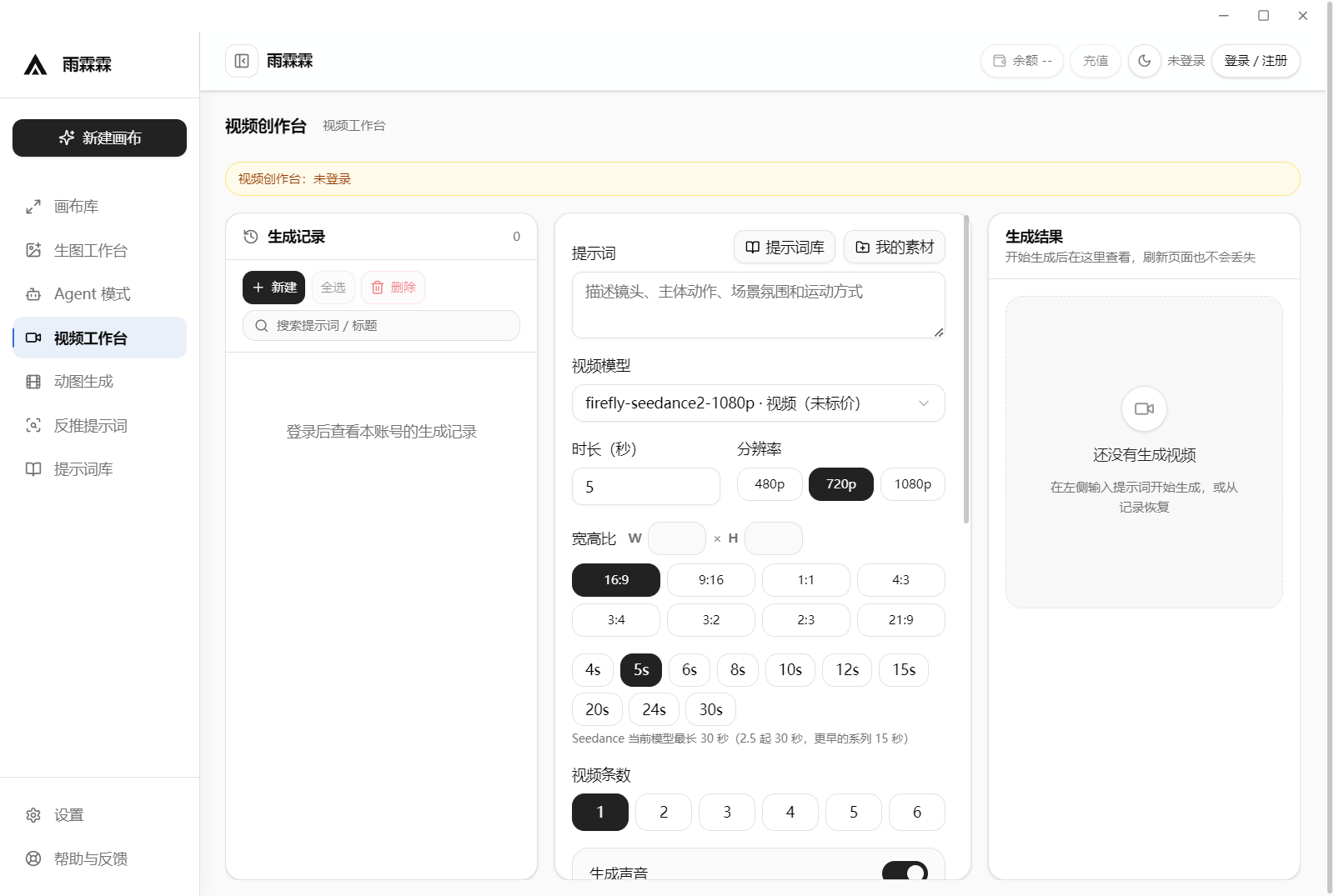Set 视频条数 video count to 3
The width and height of the screenshot is (1334, 896).
coord(727,813)
